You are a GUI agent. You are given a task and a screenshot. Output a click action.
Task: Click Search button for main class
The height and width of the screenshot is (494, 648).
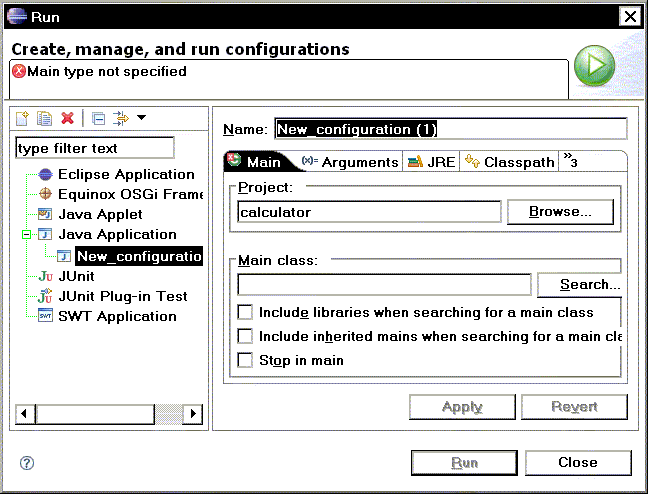click(579, 284)
